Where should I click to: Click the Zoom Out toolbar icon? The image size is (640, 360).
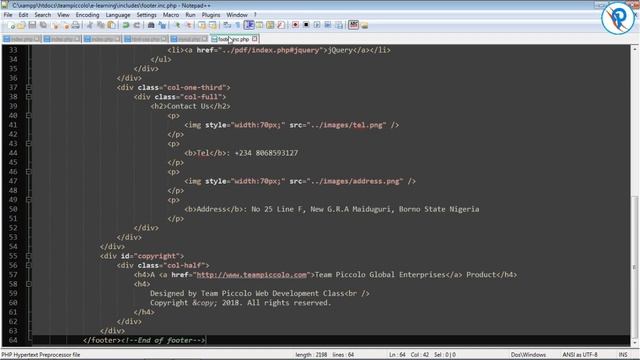tap(188, 25)
